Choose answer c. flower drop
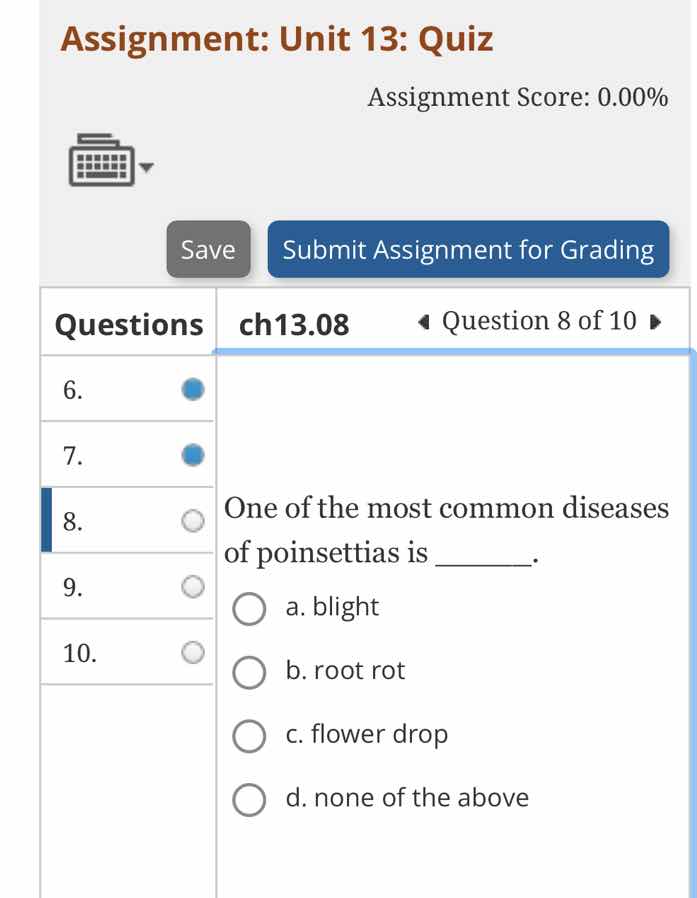The height and width of the screenshot is (898, 697). (x=249, y=736)
